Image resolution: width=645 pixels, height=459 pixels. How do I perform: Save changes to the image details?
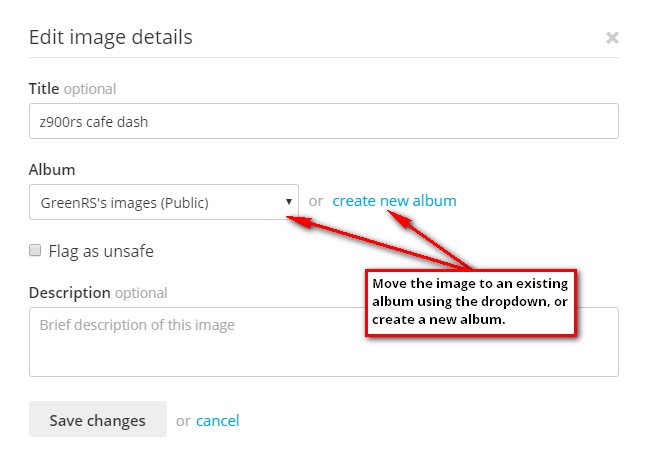coord(98,419)
